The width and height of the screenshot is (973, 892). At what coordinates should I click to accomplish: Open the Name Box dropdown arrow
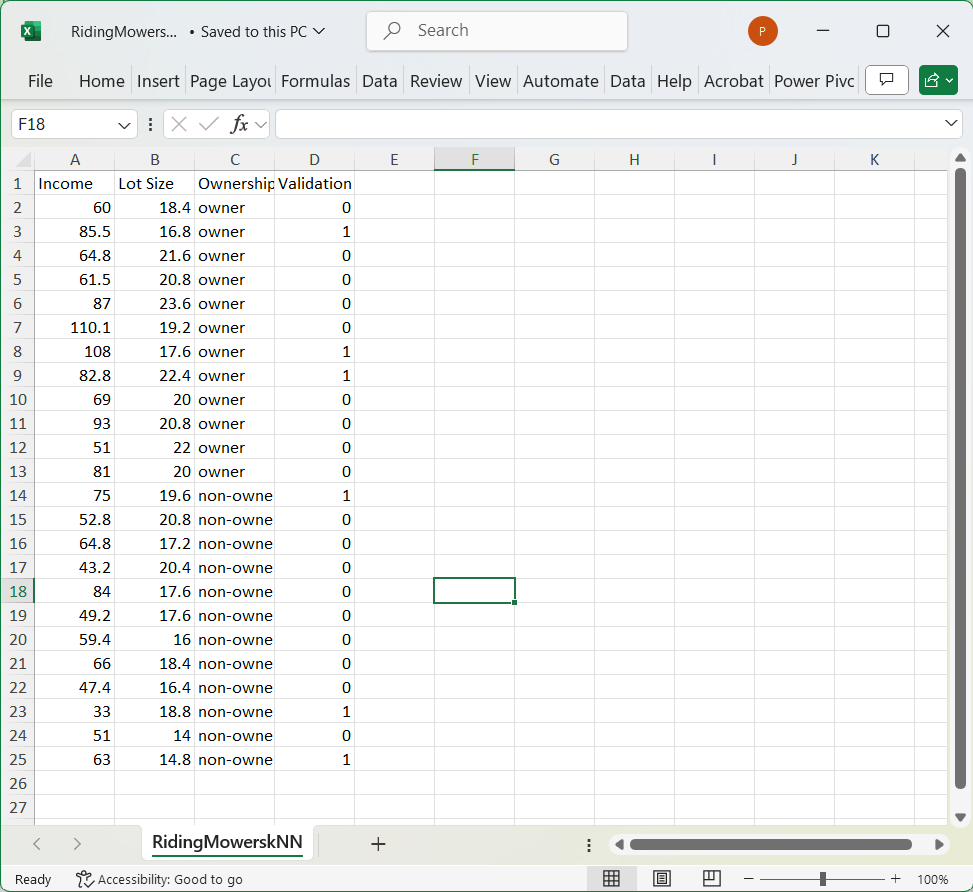point(124,124)
